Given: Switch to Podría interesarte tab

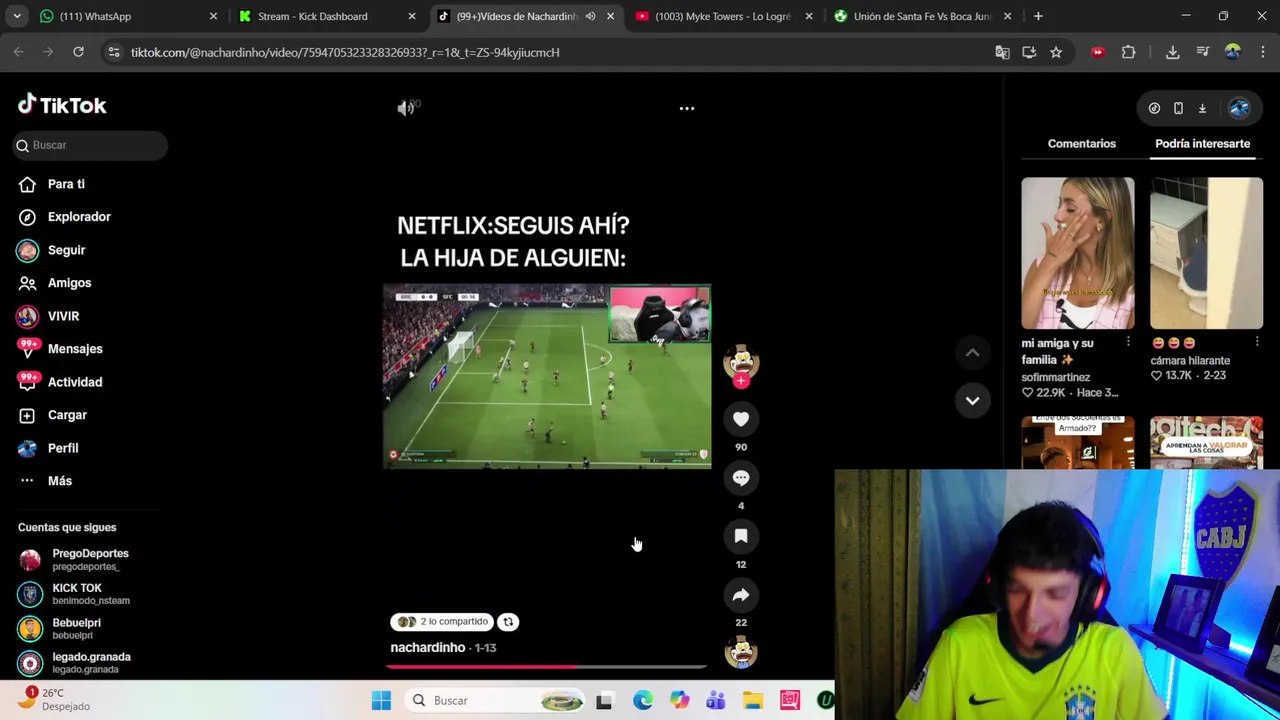Looking at the screenshot, I should 1202,144.
